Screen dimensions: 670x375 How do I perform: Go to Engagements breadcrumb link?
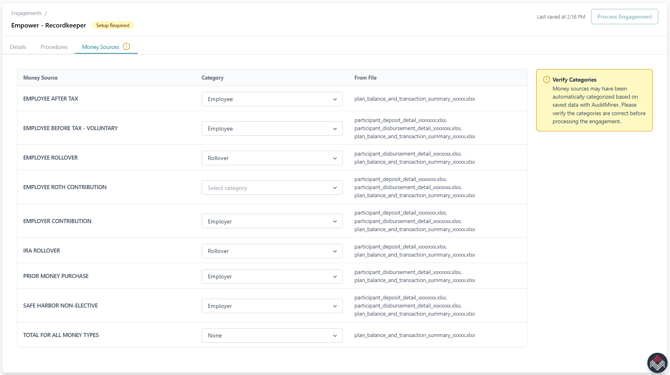pyautogui.click(x=26, y=13)
